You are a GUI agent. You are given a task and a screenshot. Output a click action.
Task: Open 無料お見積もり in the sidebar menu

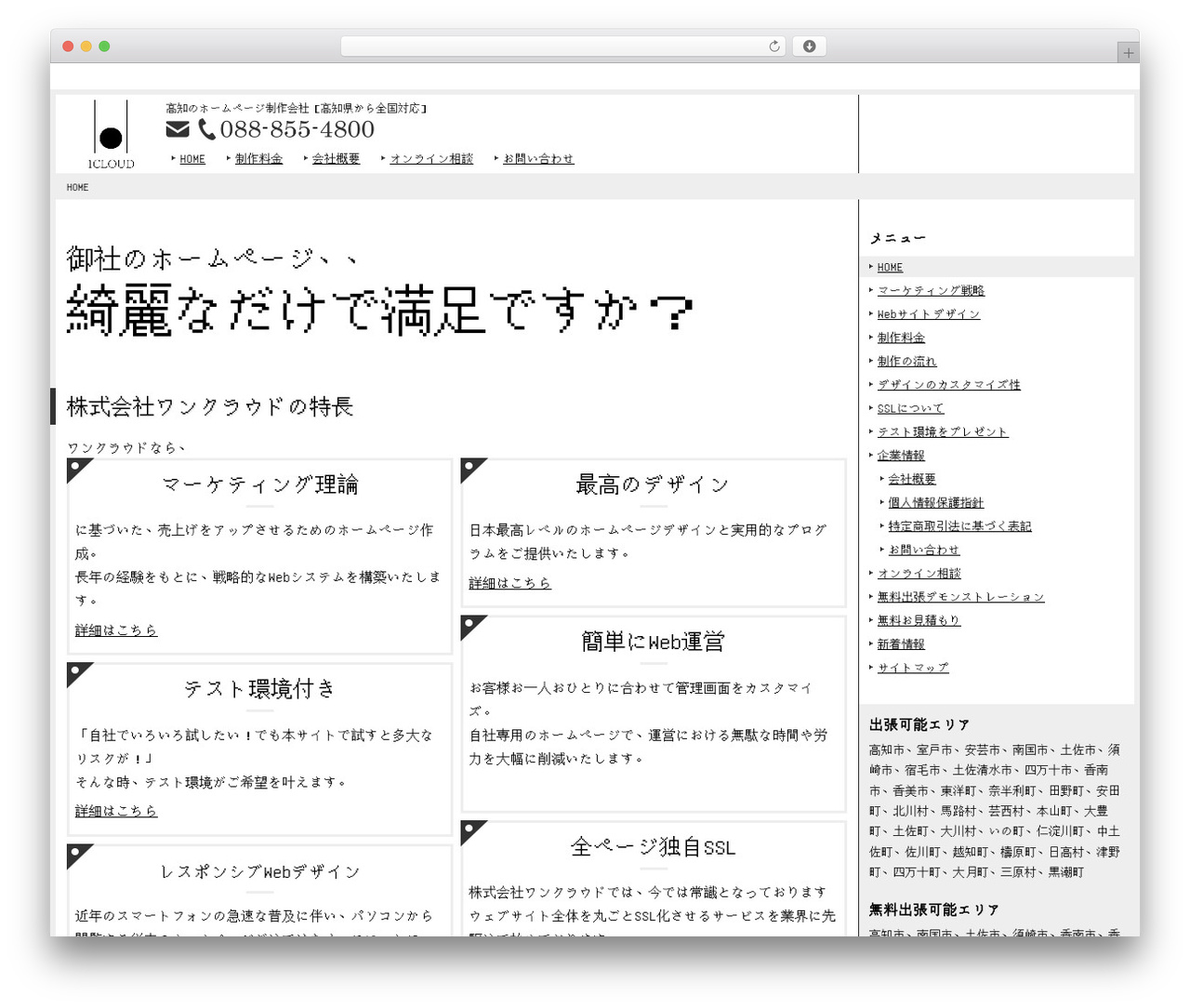click(919, 620)
